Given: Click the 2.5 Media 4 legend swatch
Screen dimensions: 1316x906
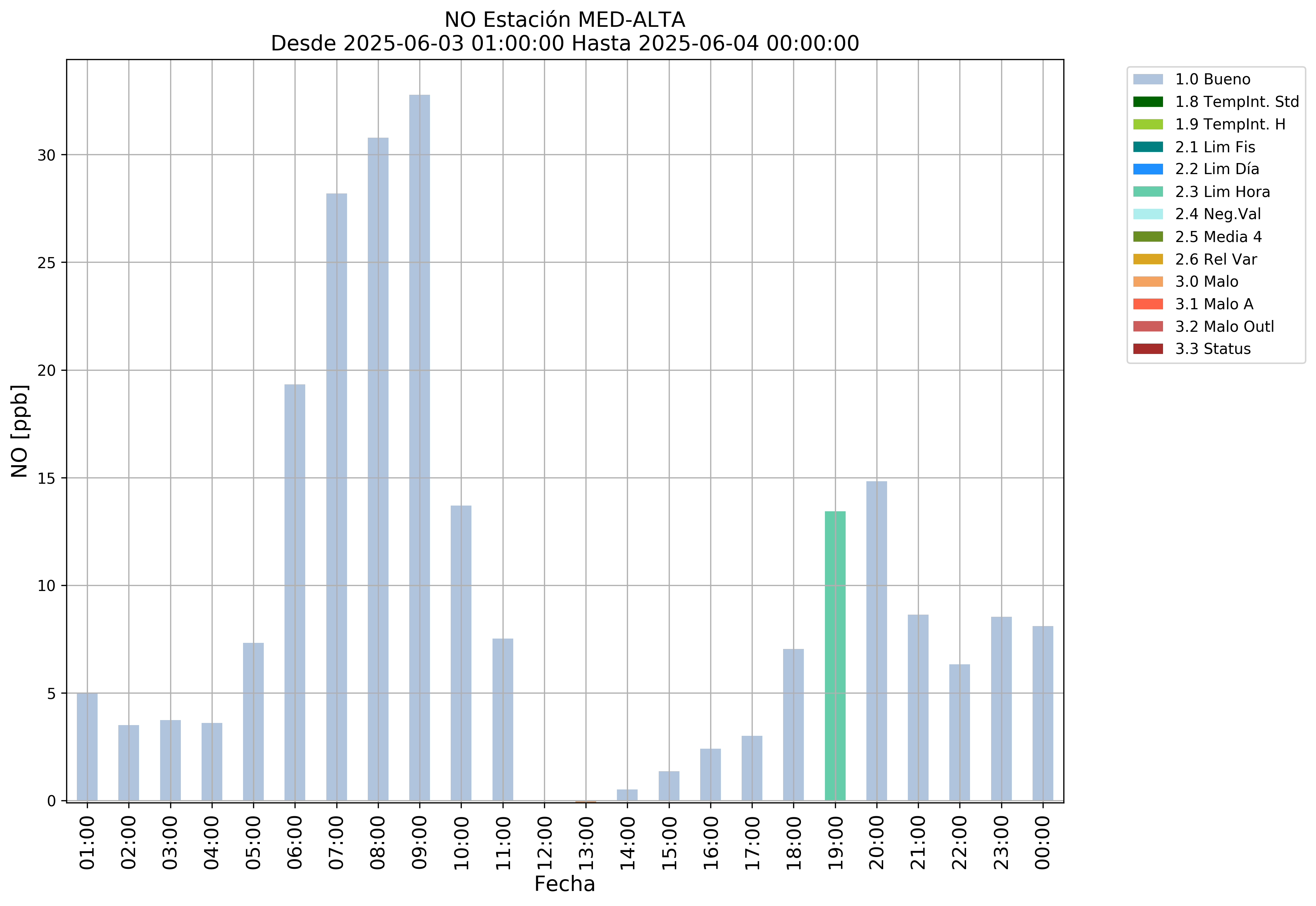Looking at the screenshot, I should click(1147, 237).
